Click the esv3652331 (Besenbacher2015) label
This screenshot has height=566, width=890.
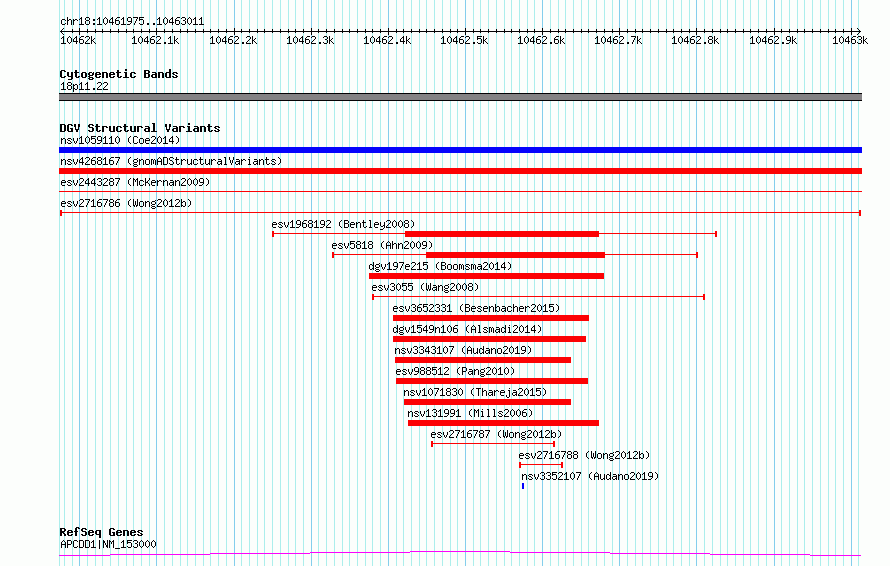pos(476,308)
